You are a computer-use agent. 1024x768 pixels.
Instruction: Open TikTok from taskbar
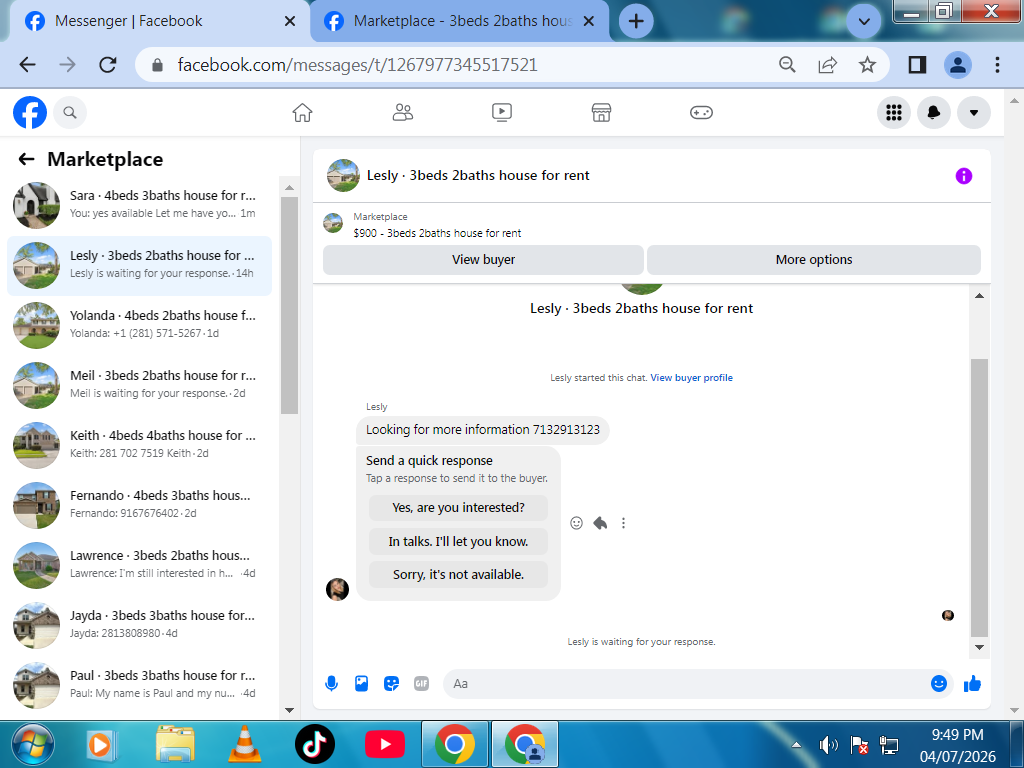[315, 744]
